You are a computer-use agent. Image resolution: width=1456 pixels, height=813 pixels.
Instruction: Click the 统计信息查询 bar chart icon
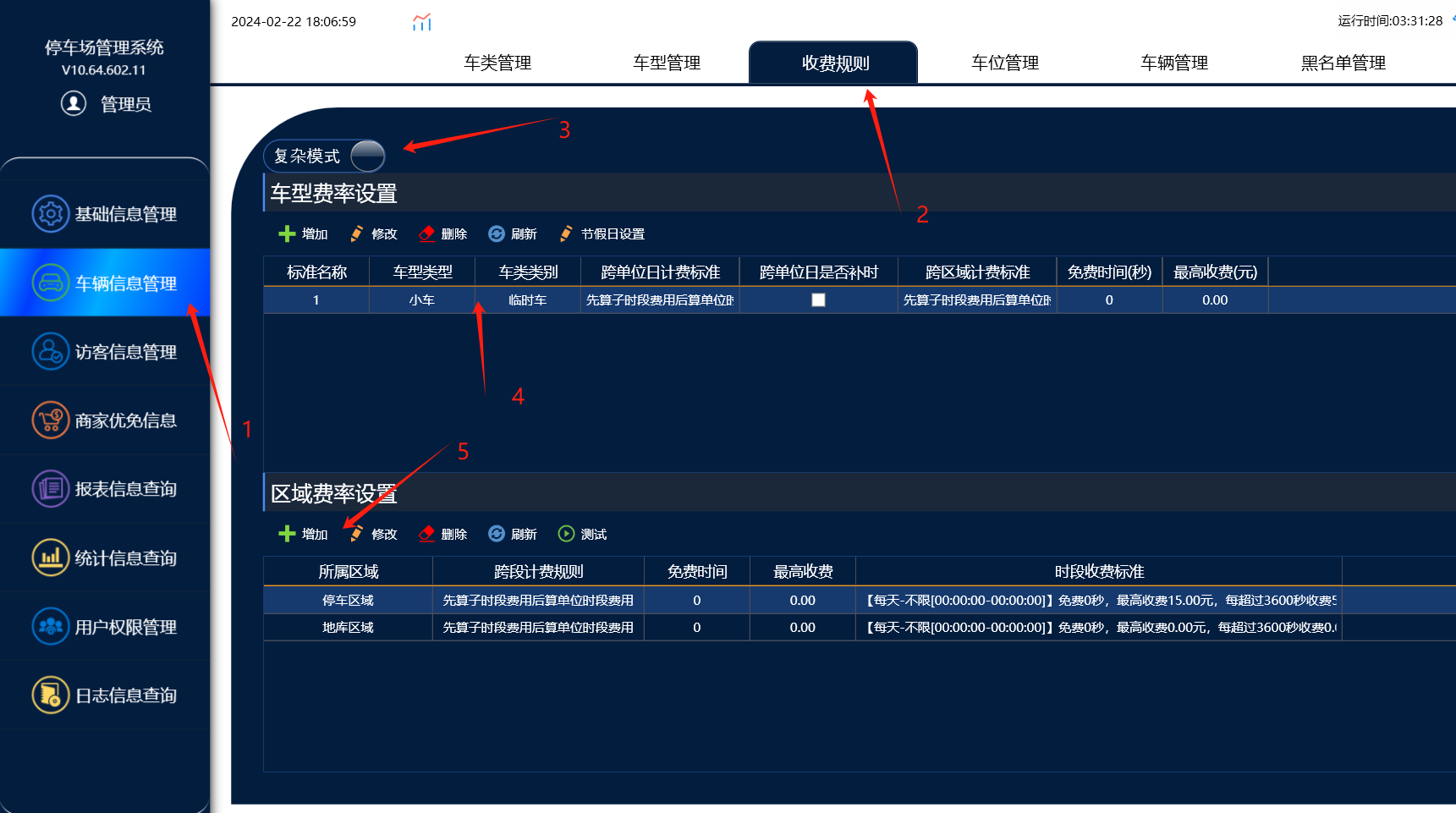(x=50, y=558)
